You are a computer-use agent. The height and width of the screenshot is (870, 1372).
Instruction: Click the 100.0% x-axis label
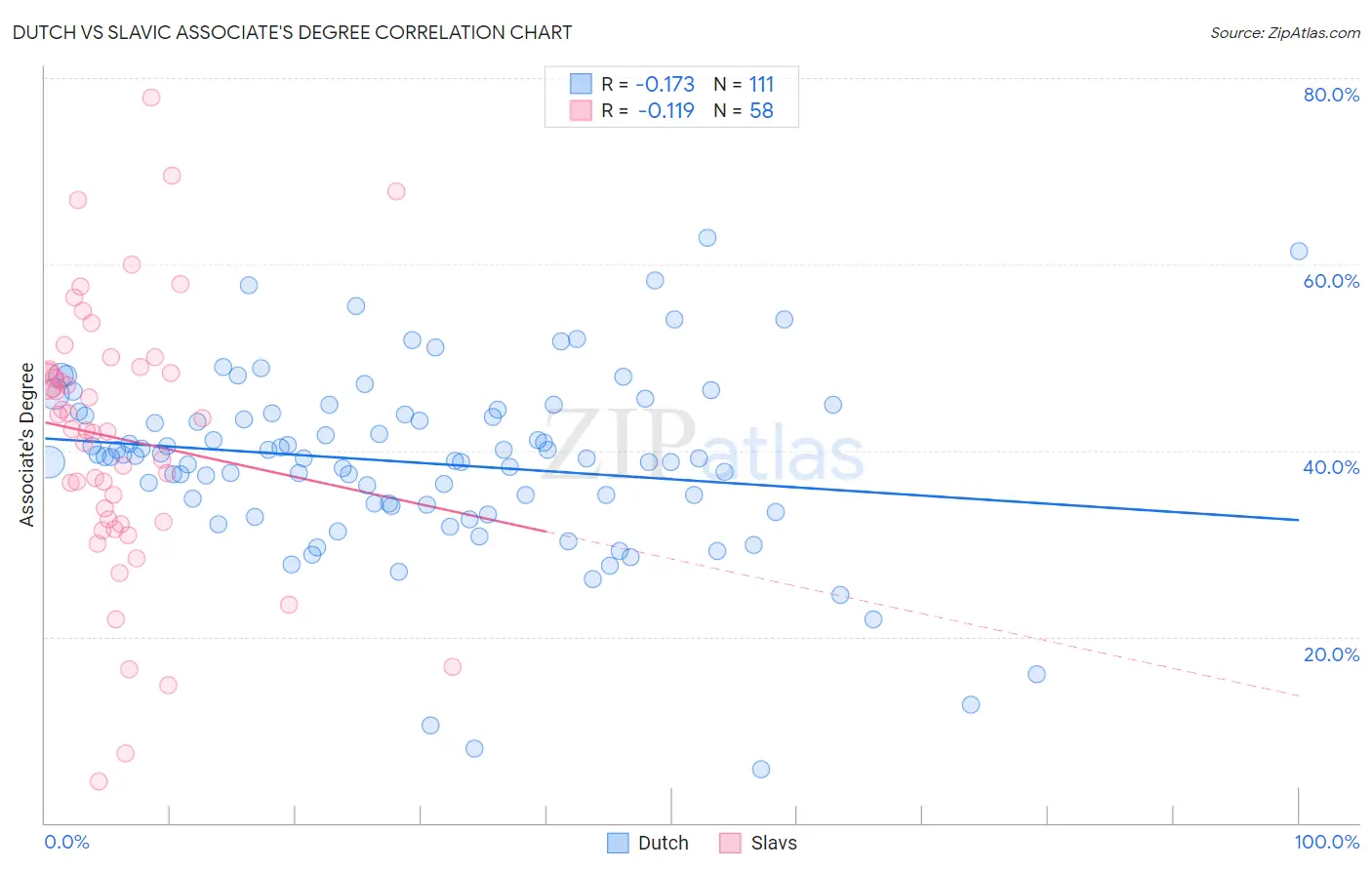[x=1327, y=842]
